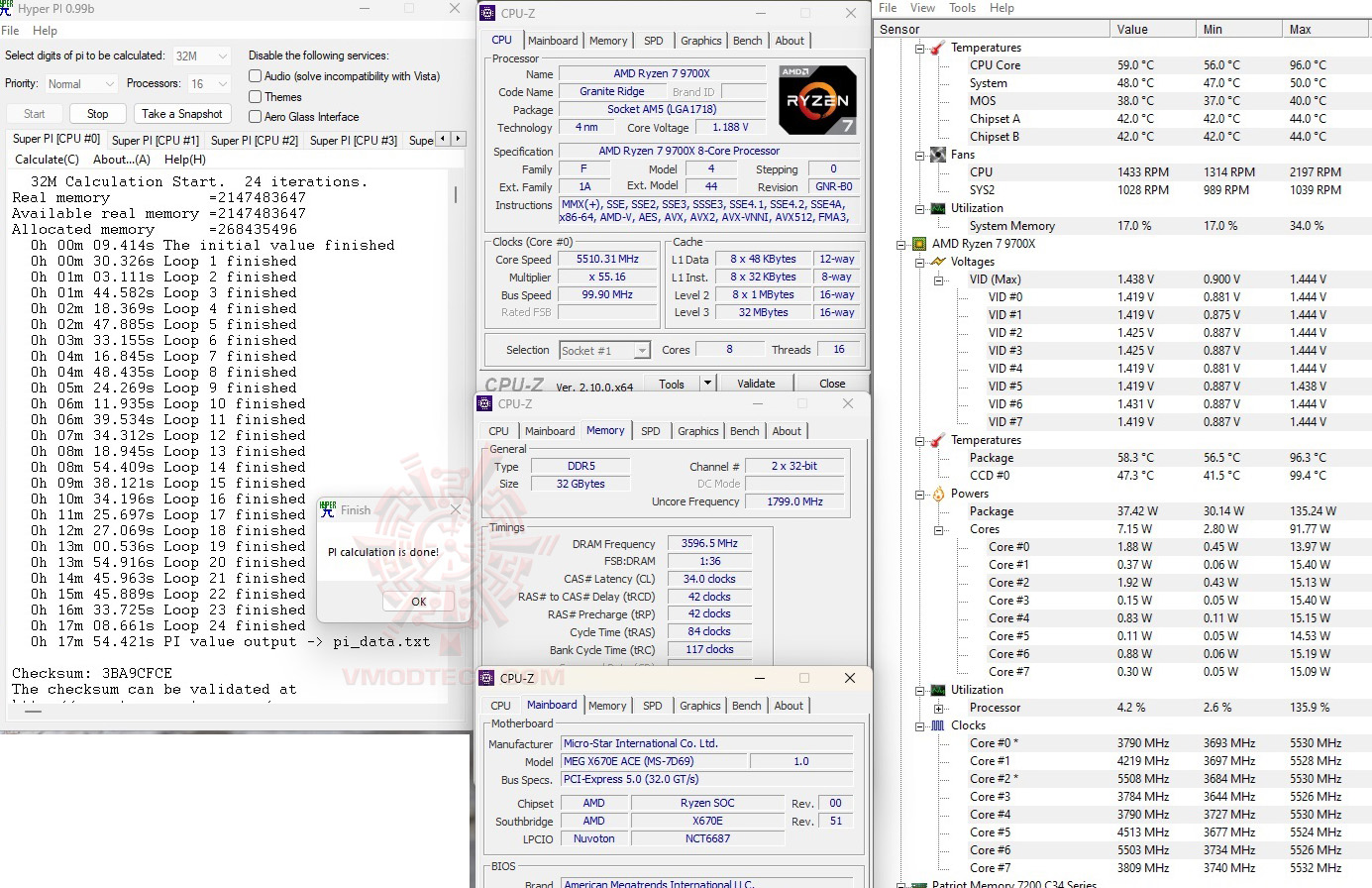Confirm the PI calculation dialog with OK
The height and width of the screenshot is (888, 1372).
click(x=419, y=602)
